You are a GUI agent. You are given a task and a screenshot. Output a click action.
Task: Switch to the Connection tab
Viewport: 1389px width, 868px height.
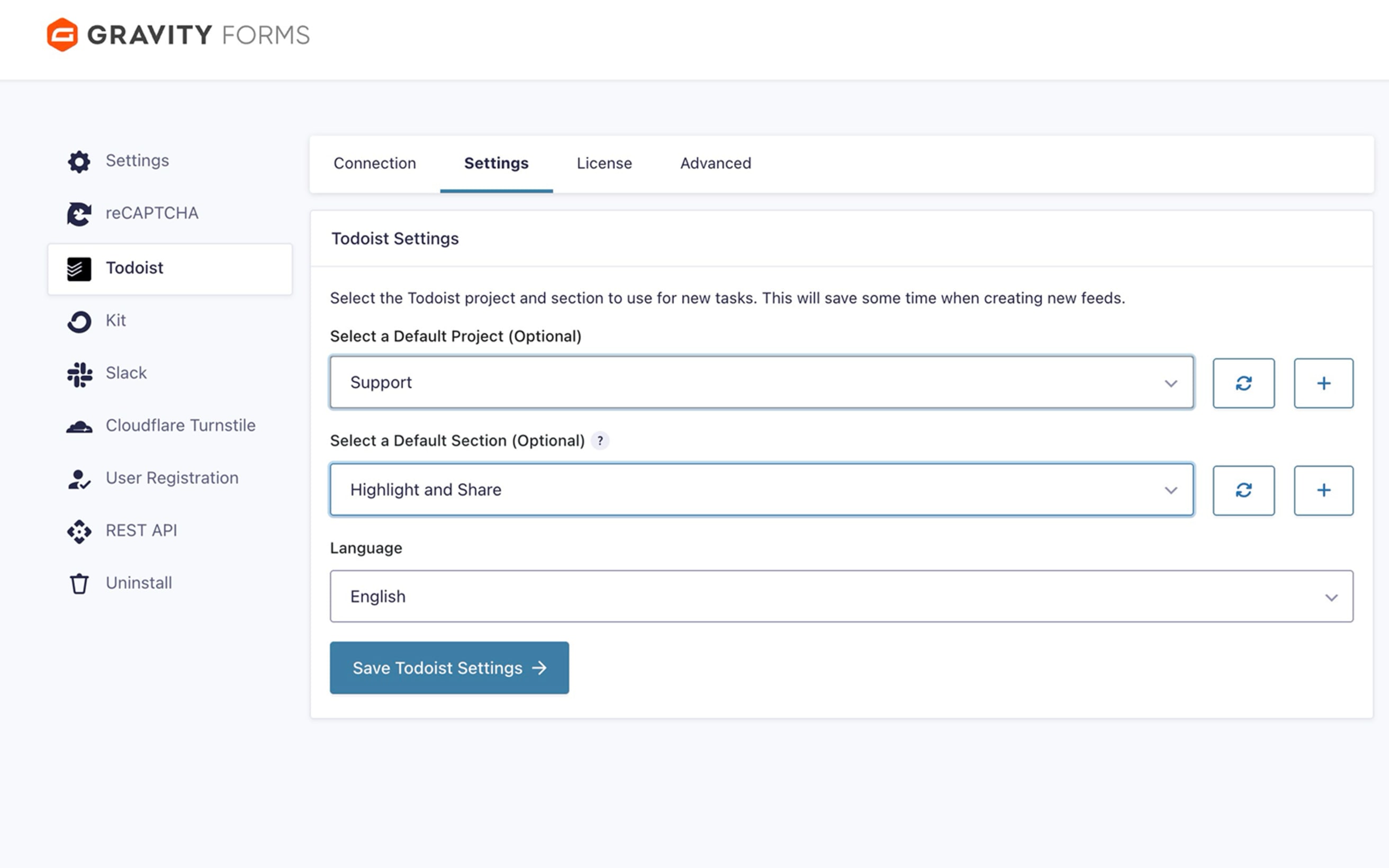click(x=375, y=164)
